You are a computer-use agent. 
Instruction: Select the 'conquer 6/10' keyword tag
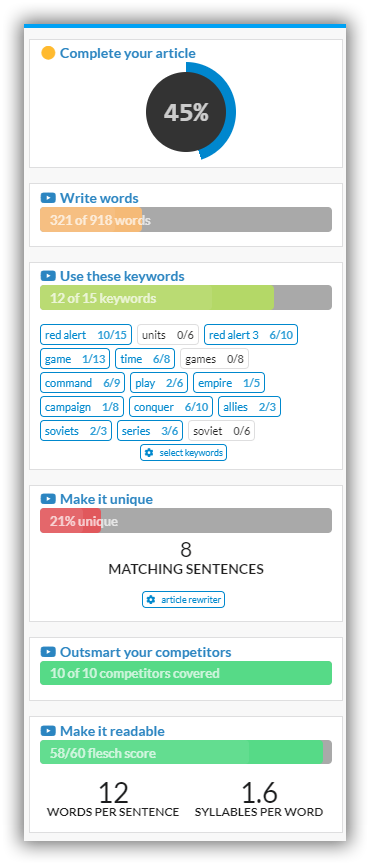point(171,407)
